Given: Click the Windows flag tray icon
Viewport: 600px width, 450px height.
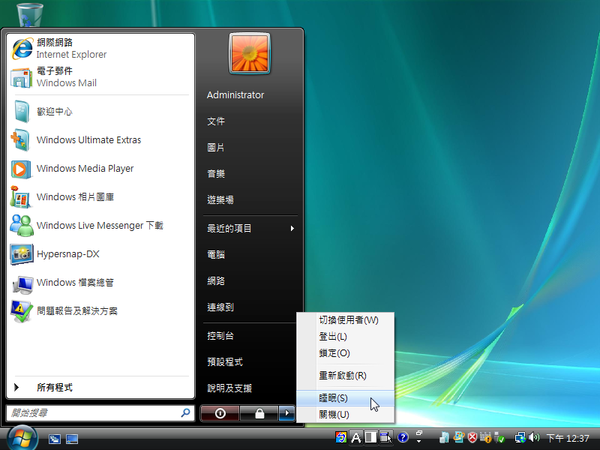Looking at the screenshot, I should (459, 437).
